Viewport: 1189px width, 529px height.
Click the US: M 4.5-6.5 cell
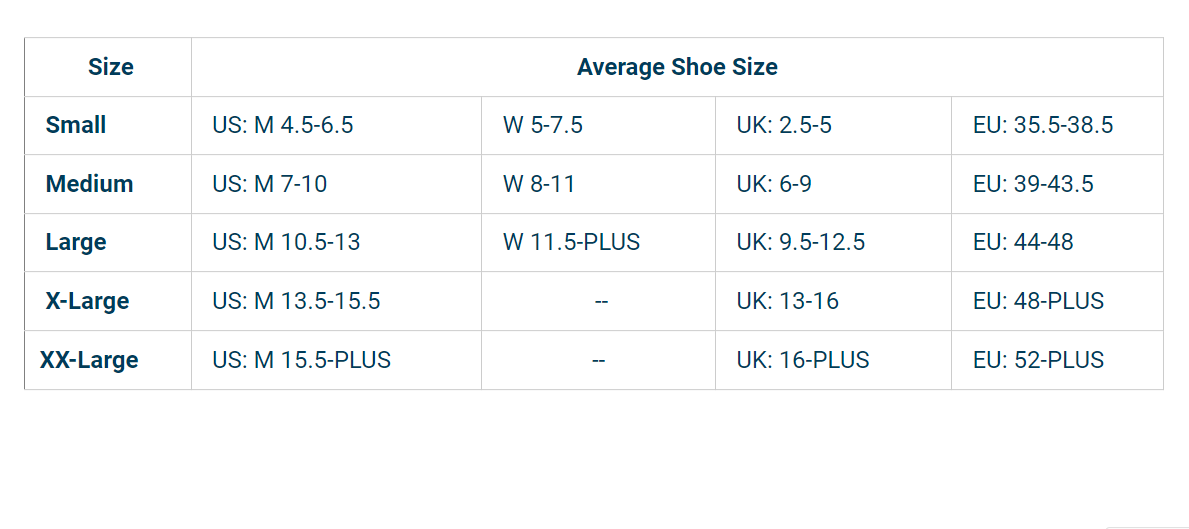point(283,126)
